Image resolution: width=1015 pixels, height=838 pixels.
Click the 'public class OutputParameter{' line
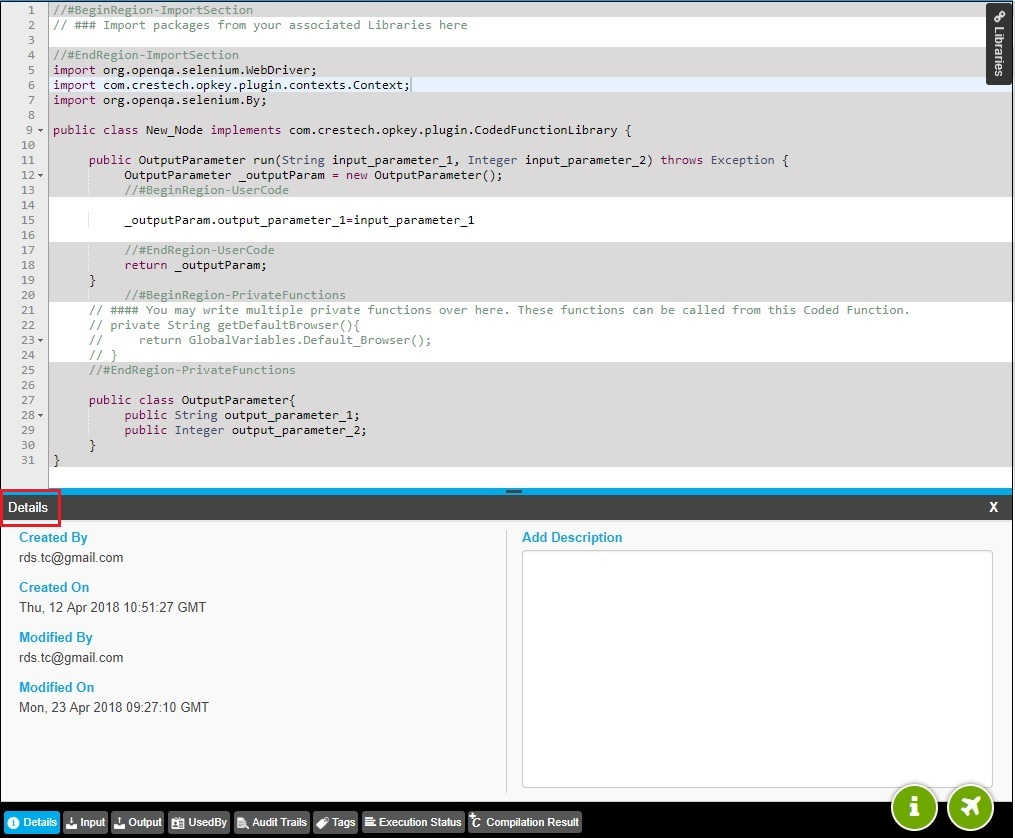[x=192, y=400]
